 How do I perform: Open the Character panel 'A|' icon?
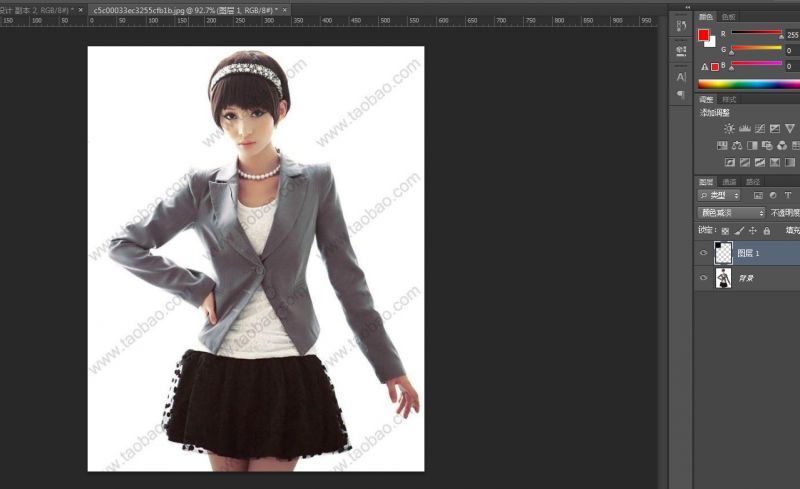(x=681, y=77)
